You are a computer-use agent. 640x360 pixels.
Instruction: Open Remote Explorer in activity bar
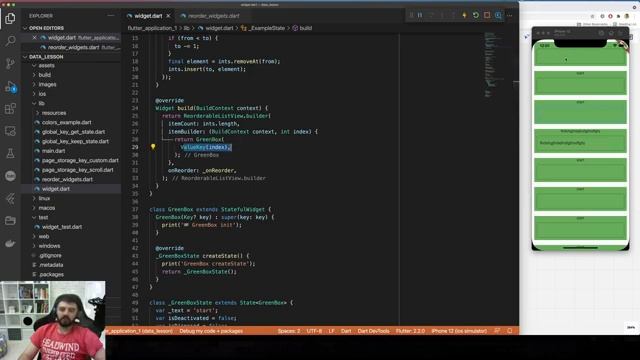tap(10, 131)
